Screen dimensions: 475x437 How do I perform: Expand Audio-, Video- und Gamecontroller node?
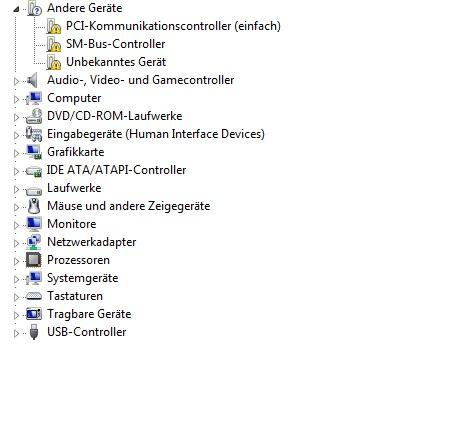(x=16, y=81)
